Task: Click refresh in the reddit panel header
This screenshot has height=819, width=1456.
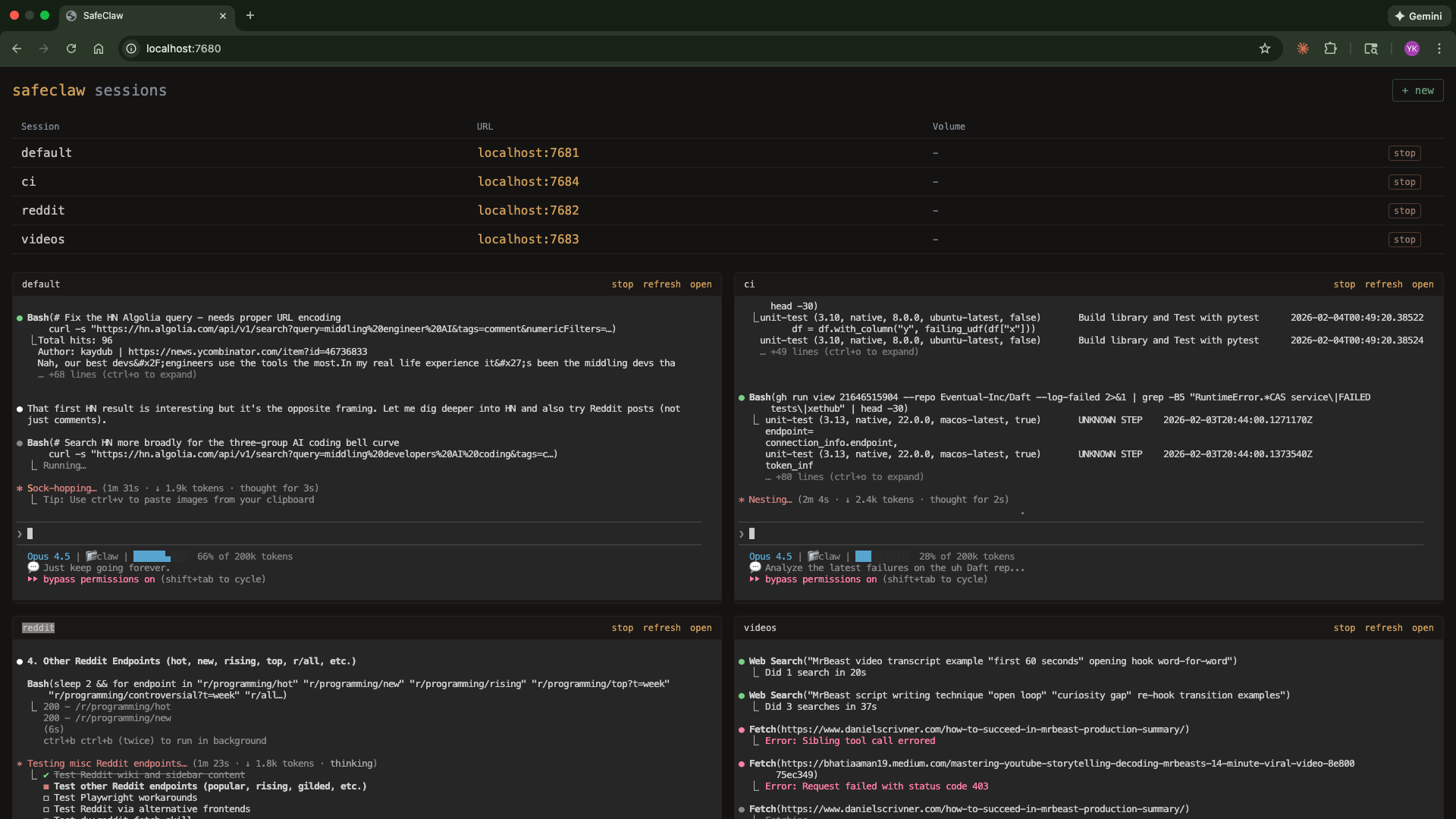Action: (662, 628)
